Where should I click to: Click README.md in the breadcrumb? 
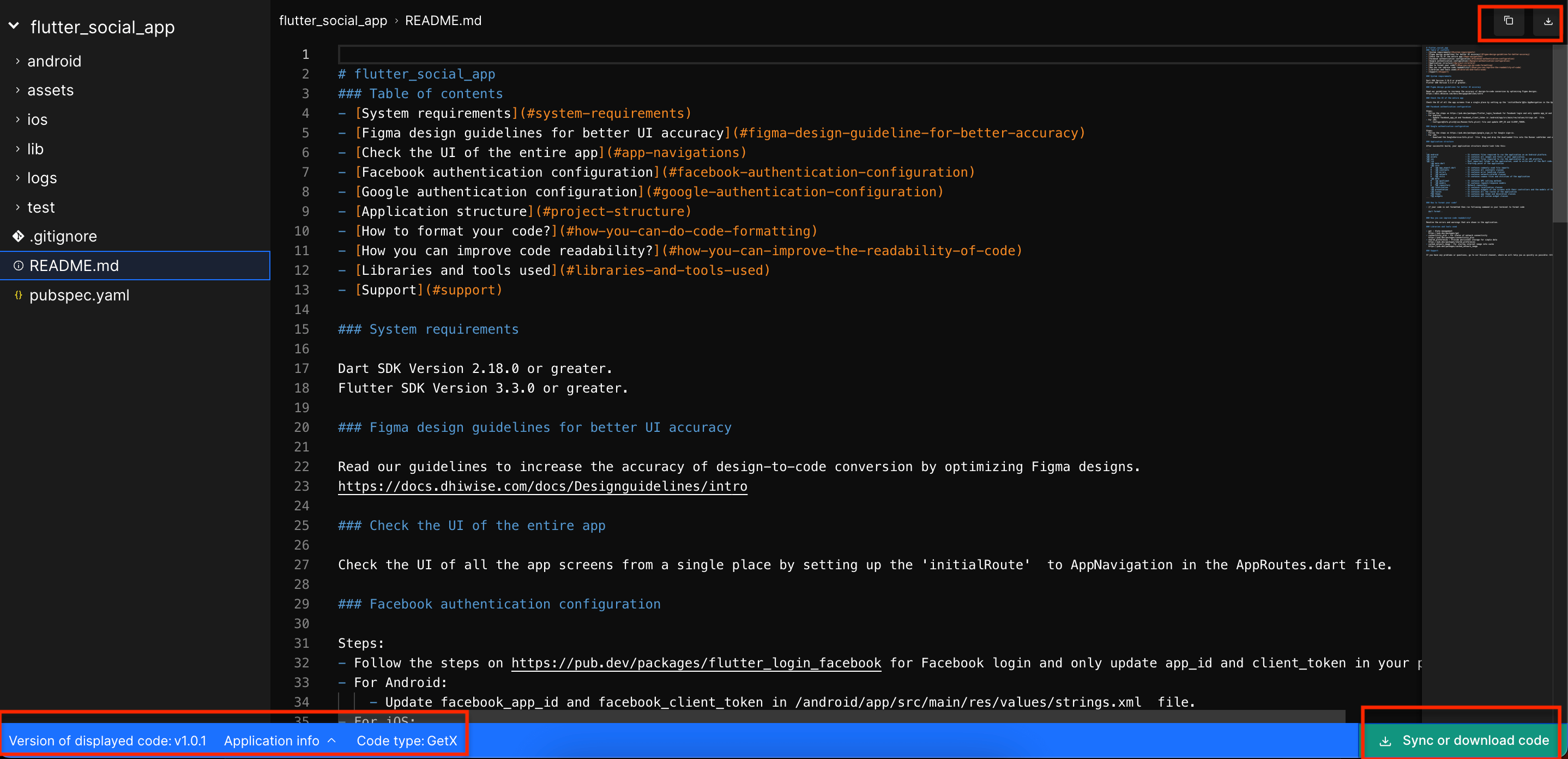pos(443,21)
